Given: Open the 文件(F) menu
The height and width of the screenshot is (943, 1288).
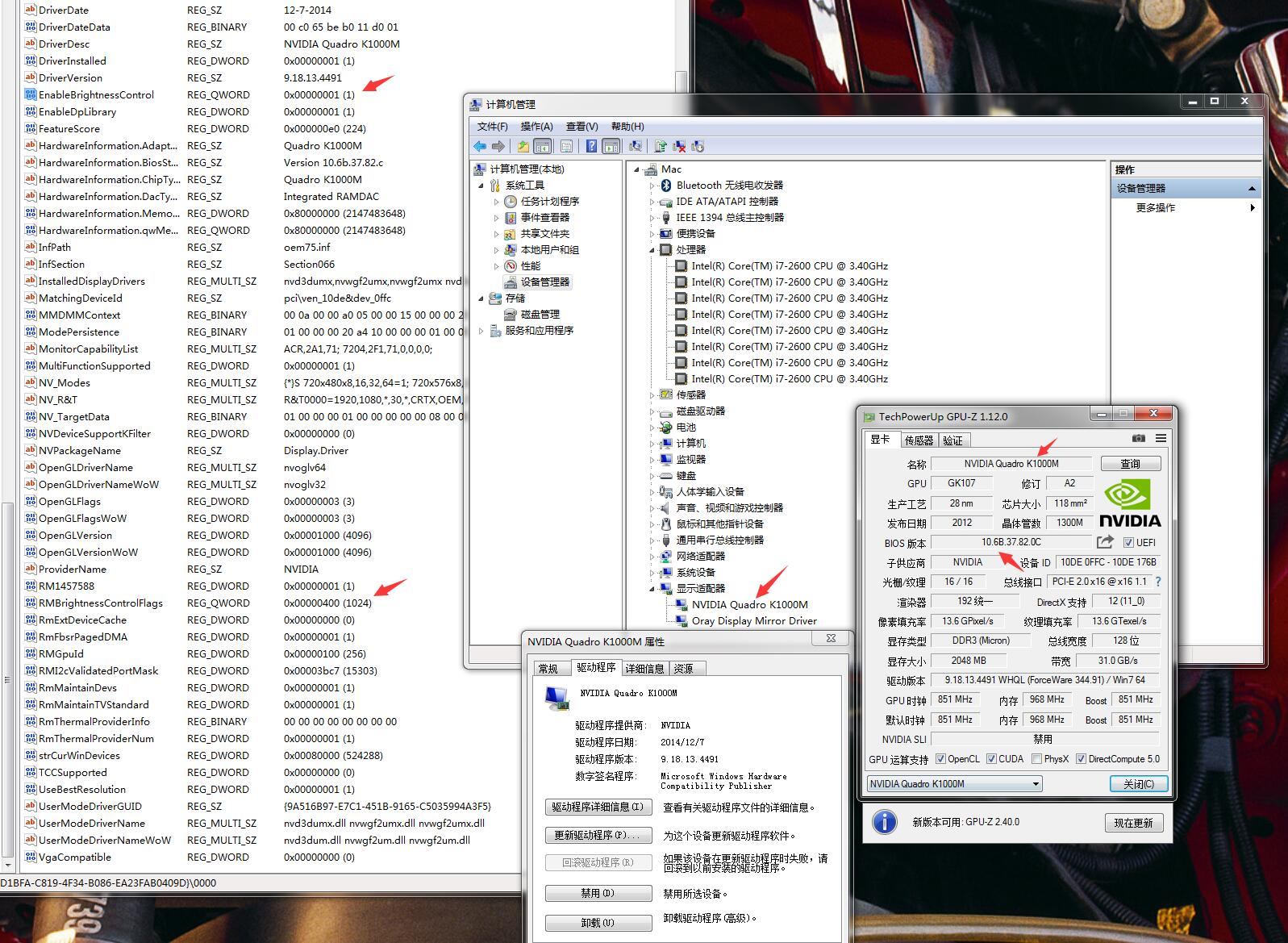Looking at the screenshot, I should click(492, 126).
